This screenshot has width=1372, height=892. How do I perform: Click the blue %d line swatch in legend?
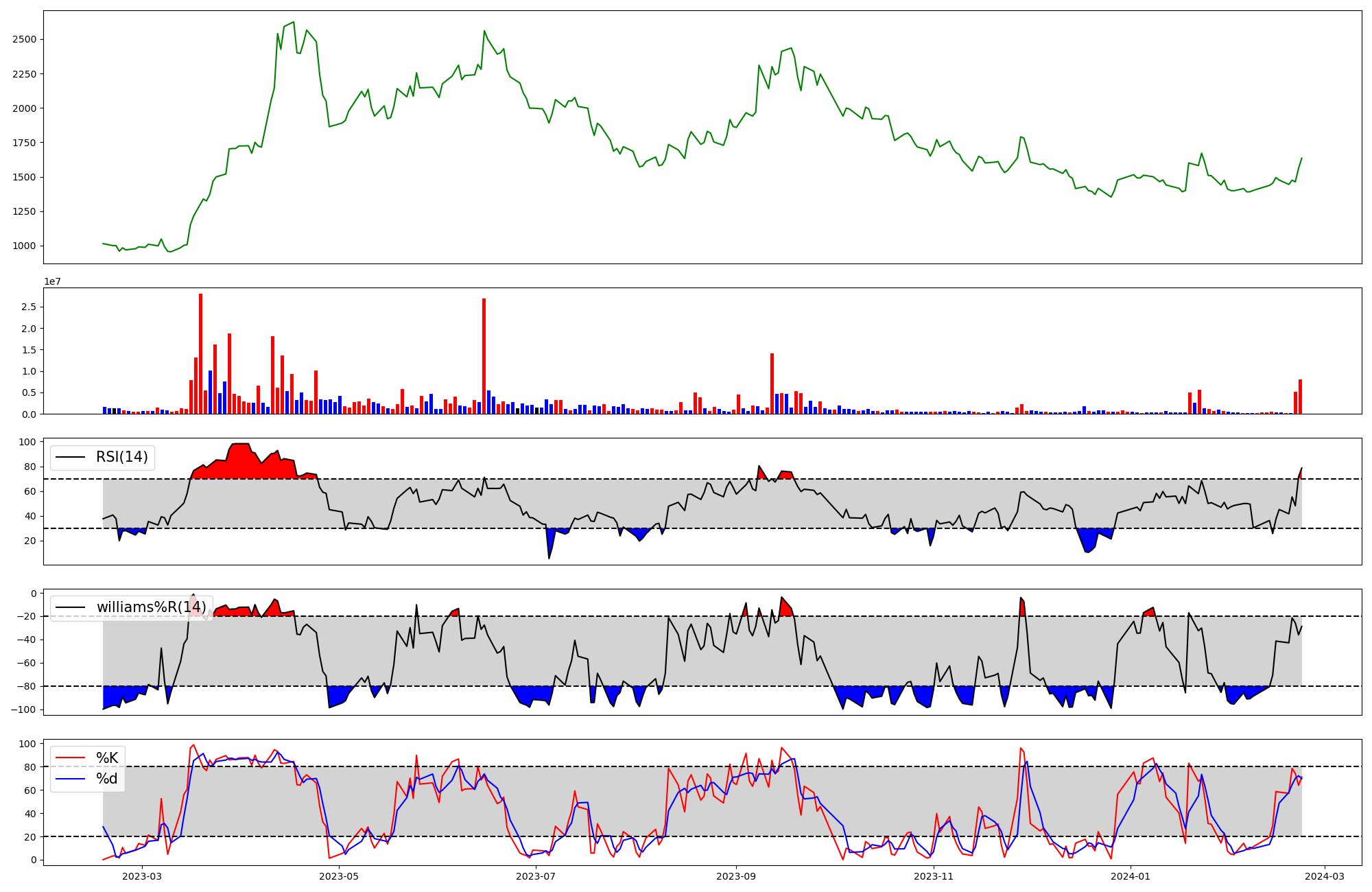click(x=71, y=779)
